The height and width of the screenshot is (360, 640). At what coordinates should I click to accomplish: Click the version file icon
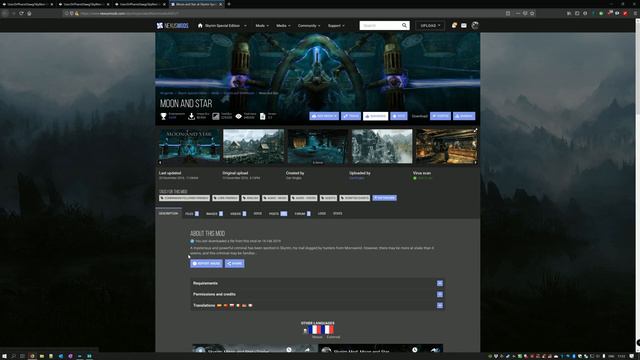[x=262, y=116]
